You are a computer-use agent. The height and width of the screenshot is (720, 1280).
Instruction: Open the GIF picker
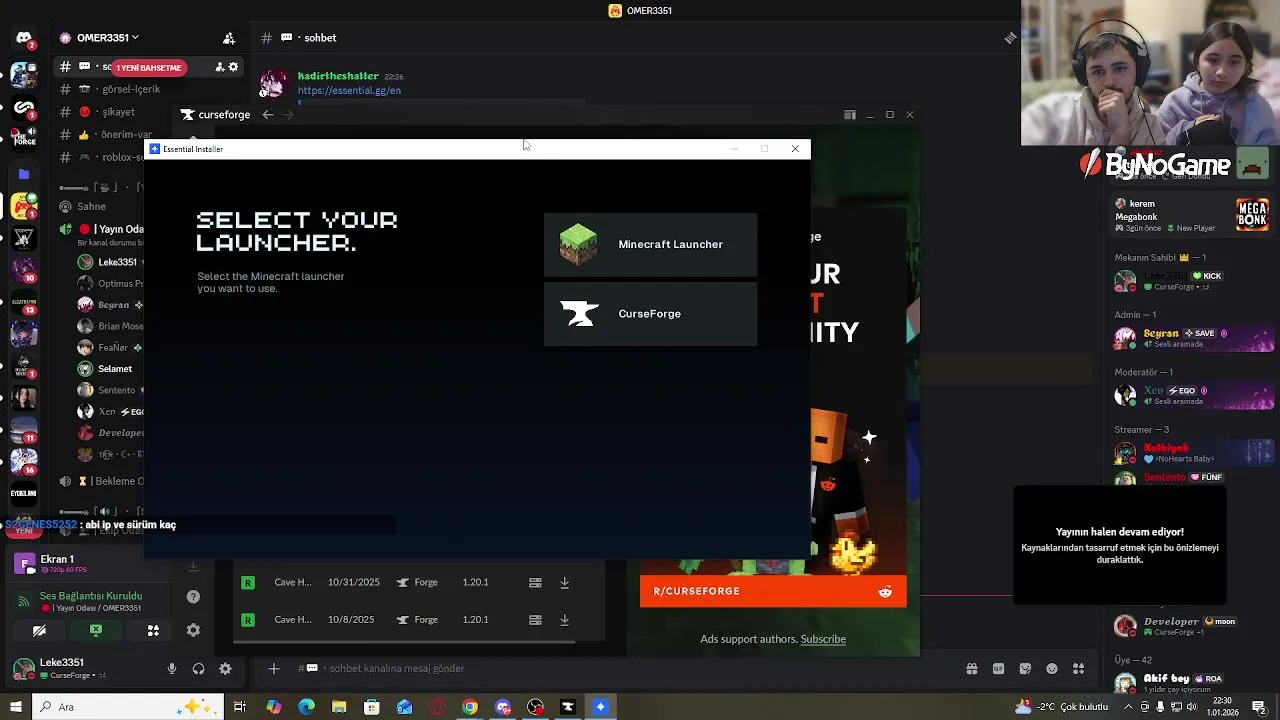coord(998,669)
